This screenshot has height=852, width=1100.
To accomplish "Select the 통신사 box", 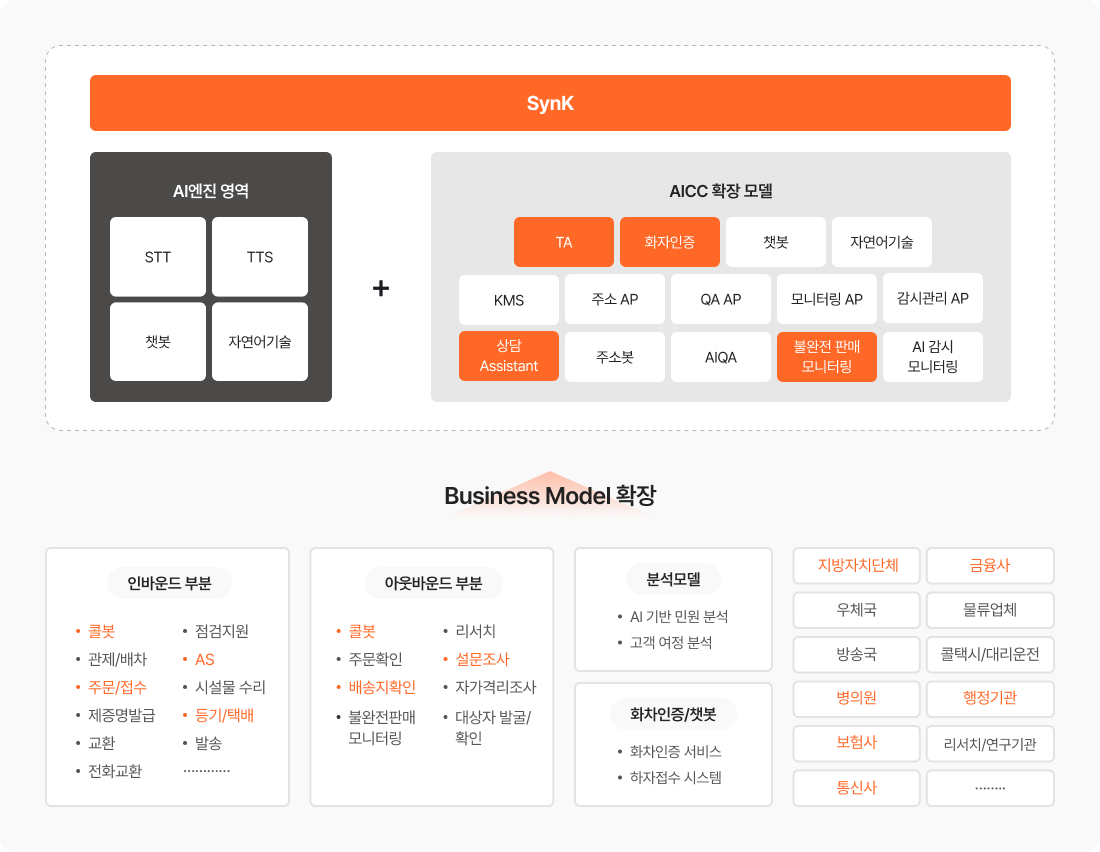I will (857, 787).
